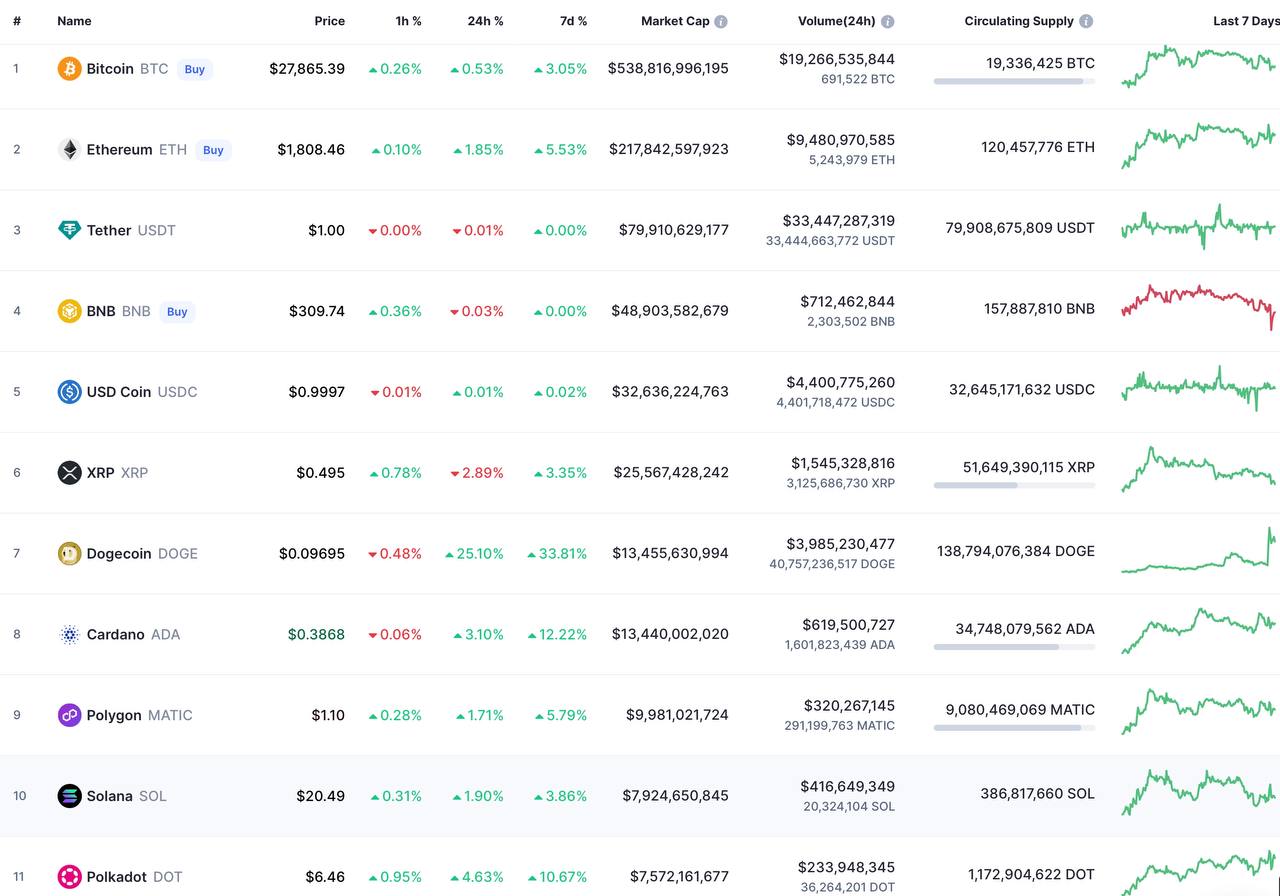The width and height of the screenshot is (1280, 896).
Task: Click the Solana logo icon
Action: pyautogui.click(x=69, y=796)
